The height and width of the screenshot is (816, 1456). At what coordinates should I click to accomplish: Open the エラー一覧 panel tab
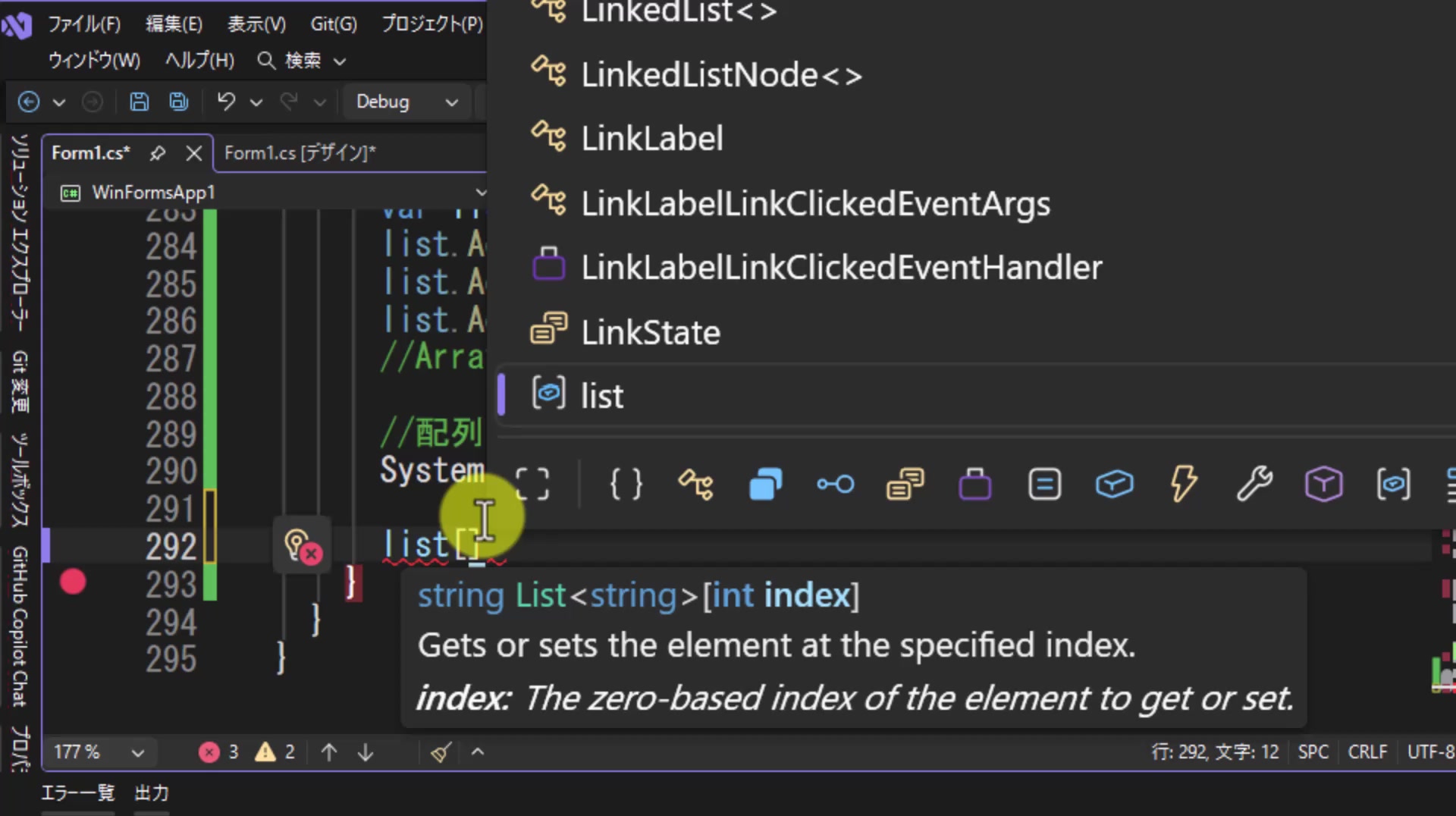tap(77, 793)
